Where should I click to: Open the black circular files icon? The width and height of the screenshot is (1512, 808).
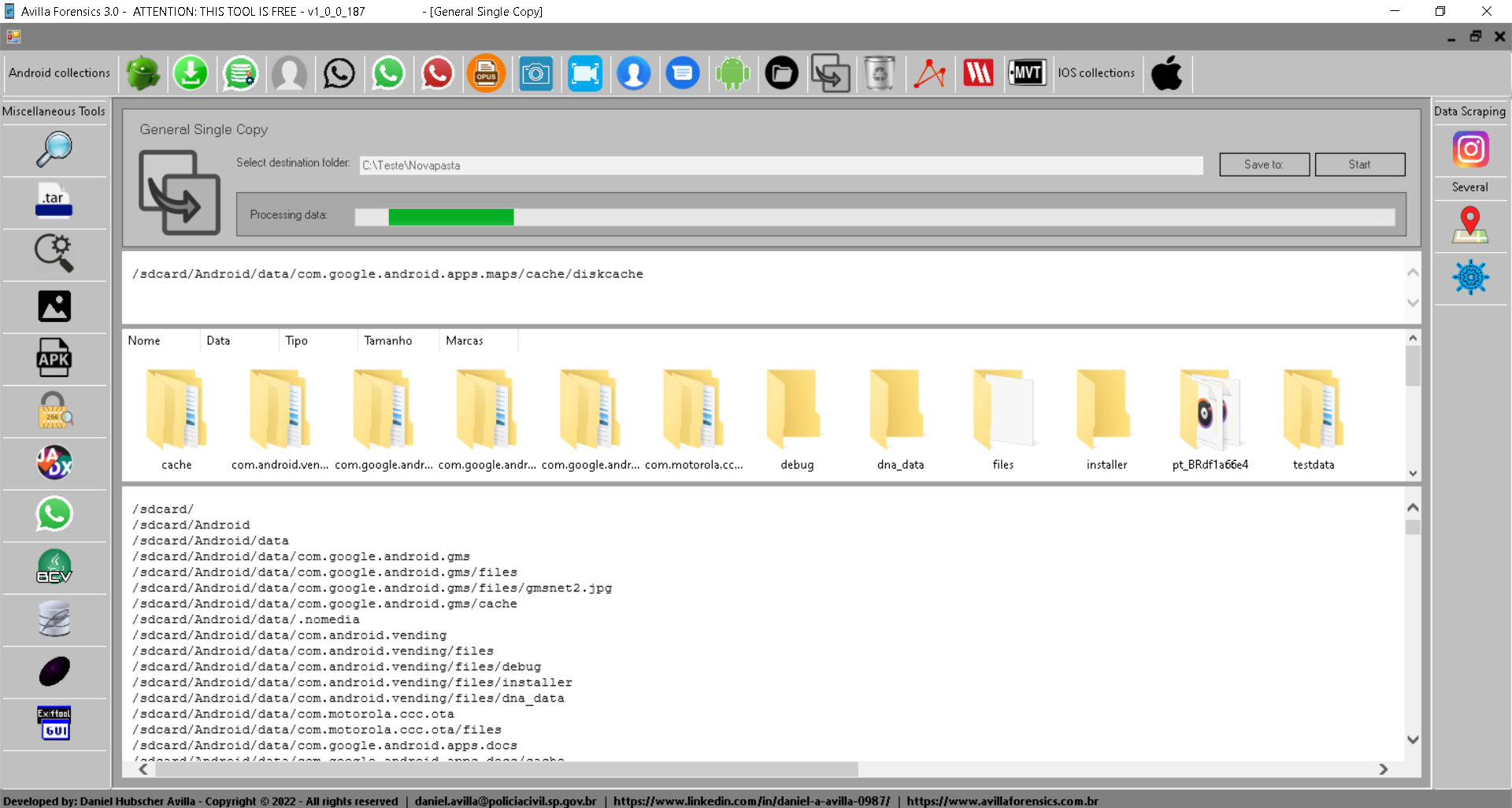pyautogui.click(x=781, y=73)
